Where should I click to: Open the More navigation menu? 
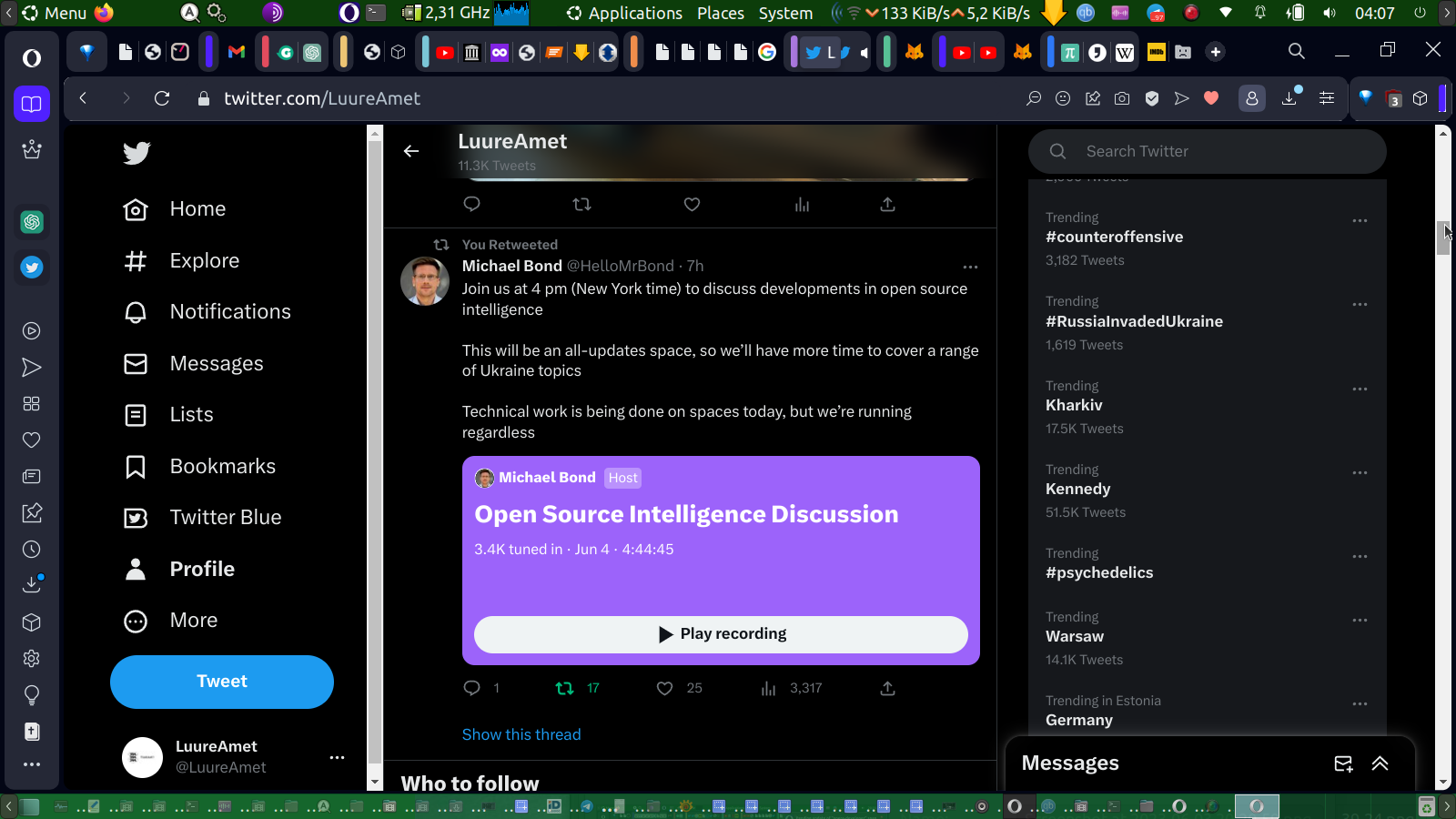click(x=171, y=621)
